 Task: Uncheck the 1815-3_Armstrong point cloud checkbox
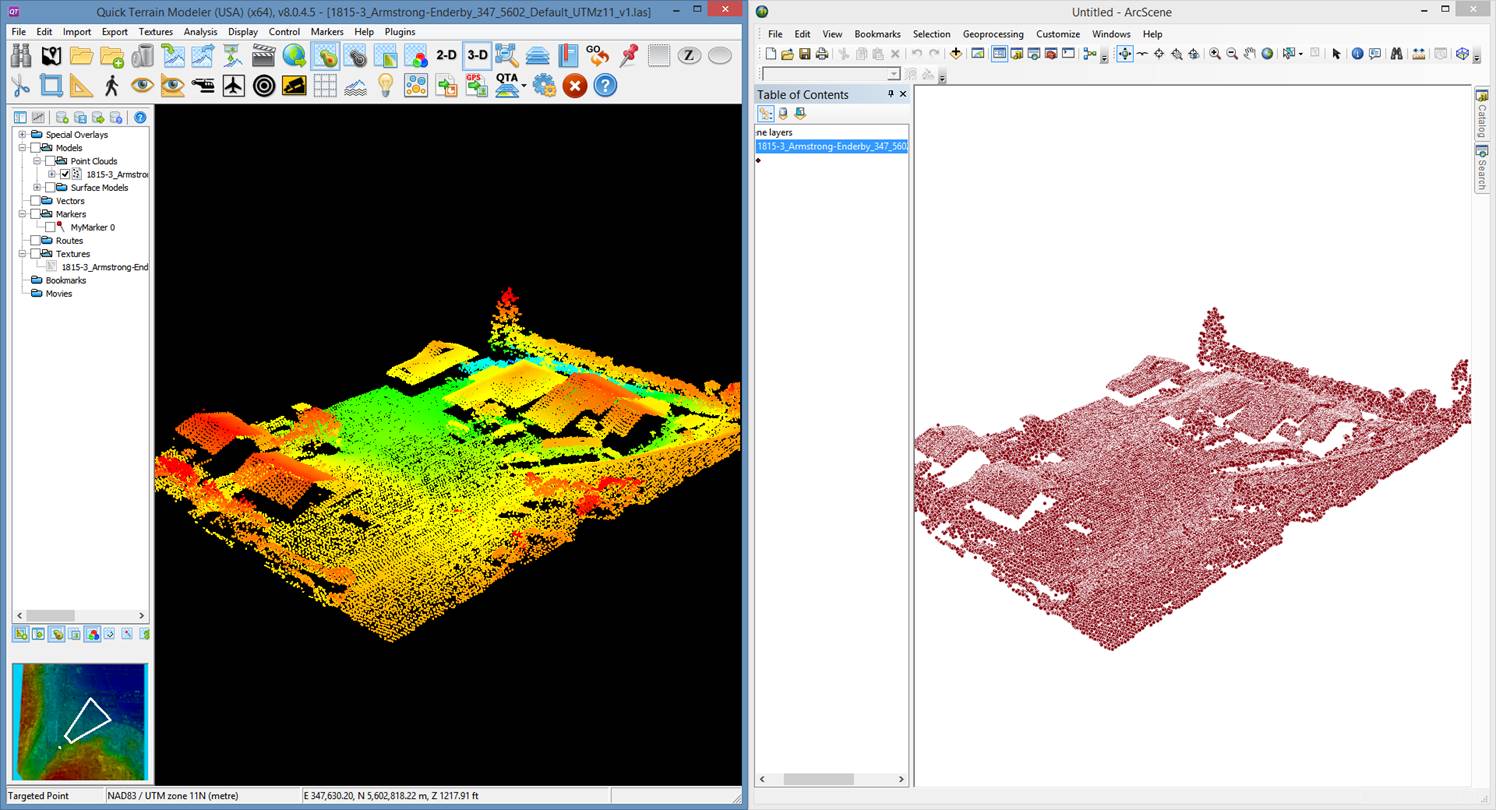pyautogui.click(x=65, y=174)
